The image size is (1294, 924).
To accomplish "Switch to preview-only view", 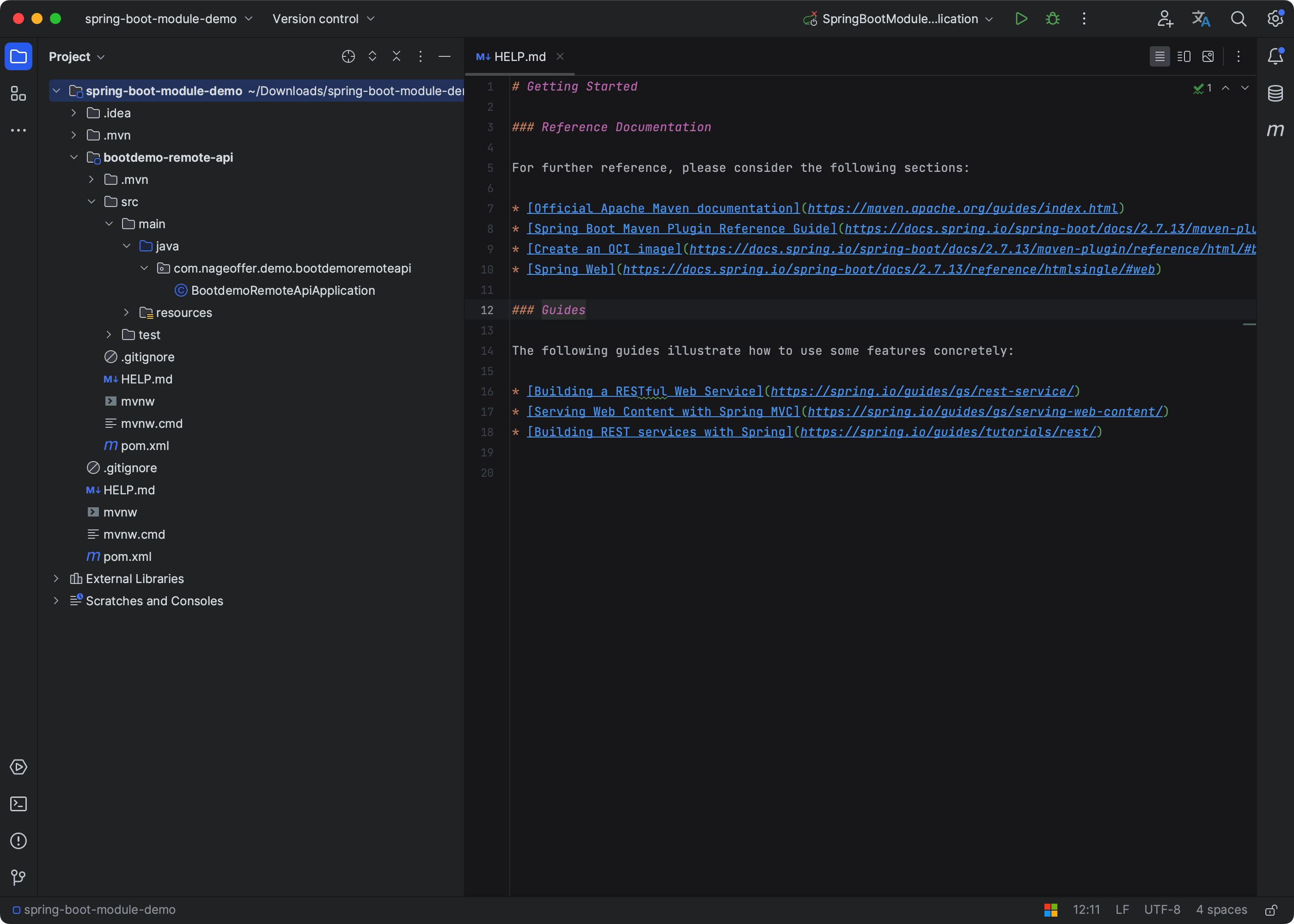I will (x=1208, y=56).
